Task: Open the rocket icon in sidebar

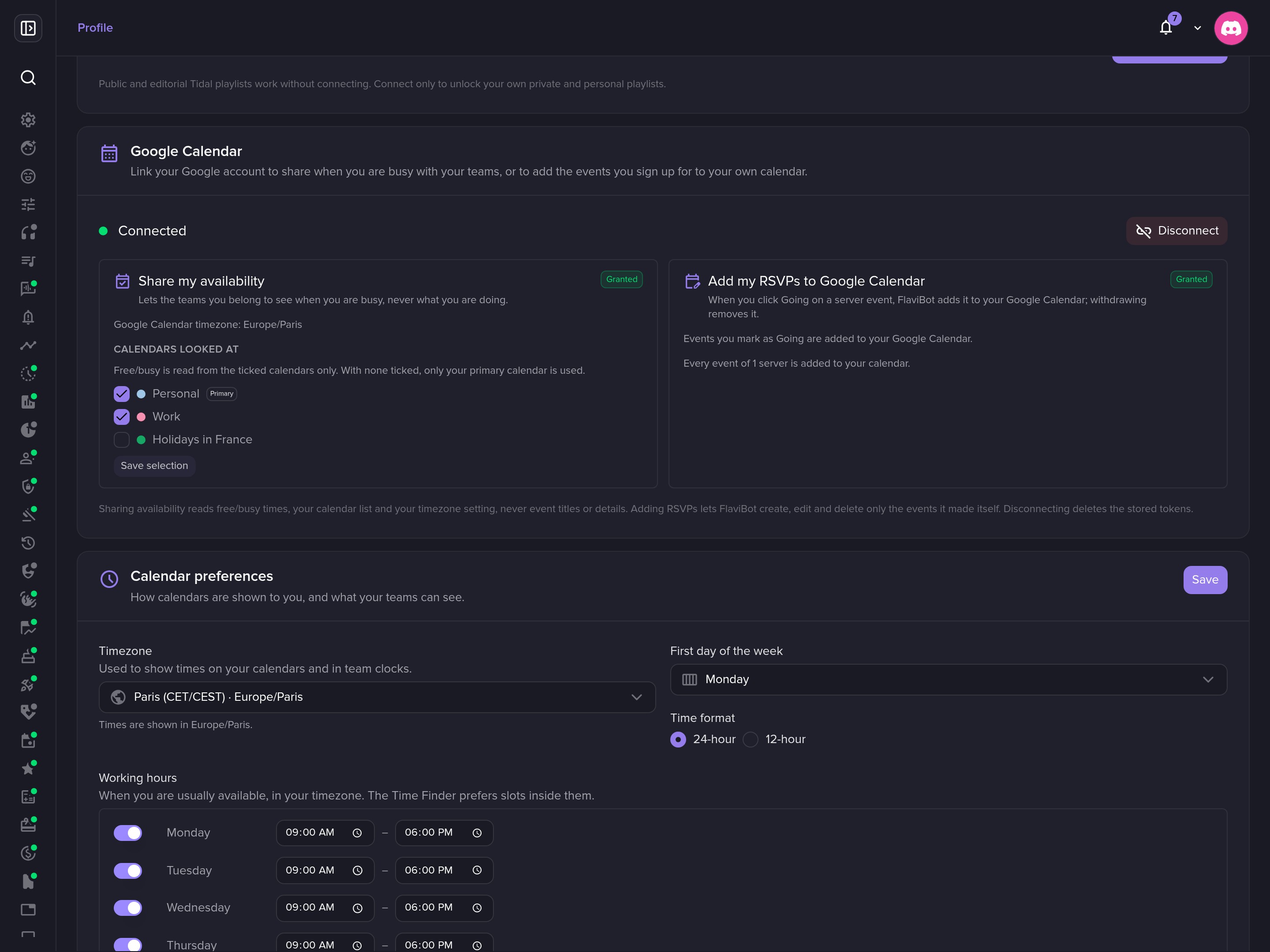Action: [28, 684]
